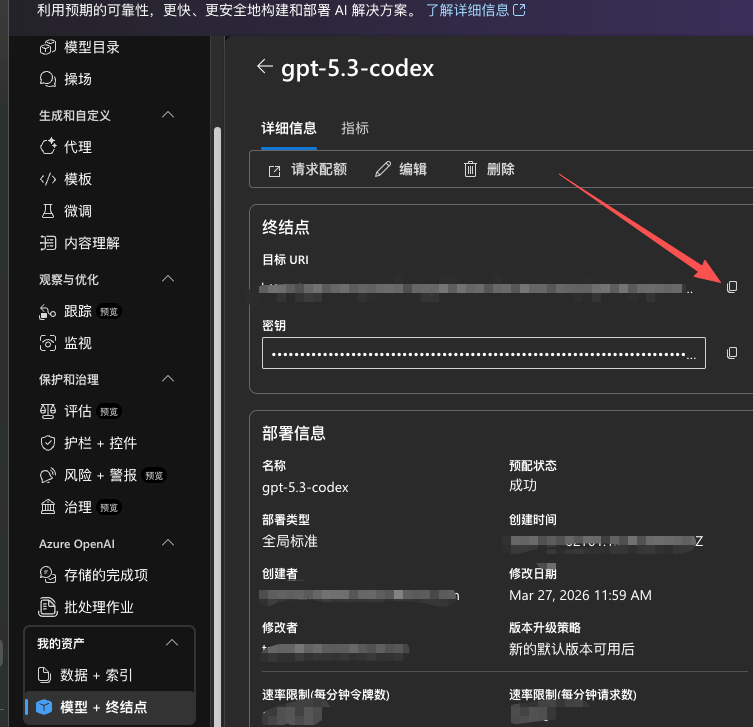Click the templates code icon
The image size is (753, 727).
pyautogui.click(x=48, y=179)
